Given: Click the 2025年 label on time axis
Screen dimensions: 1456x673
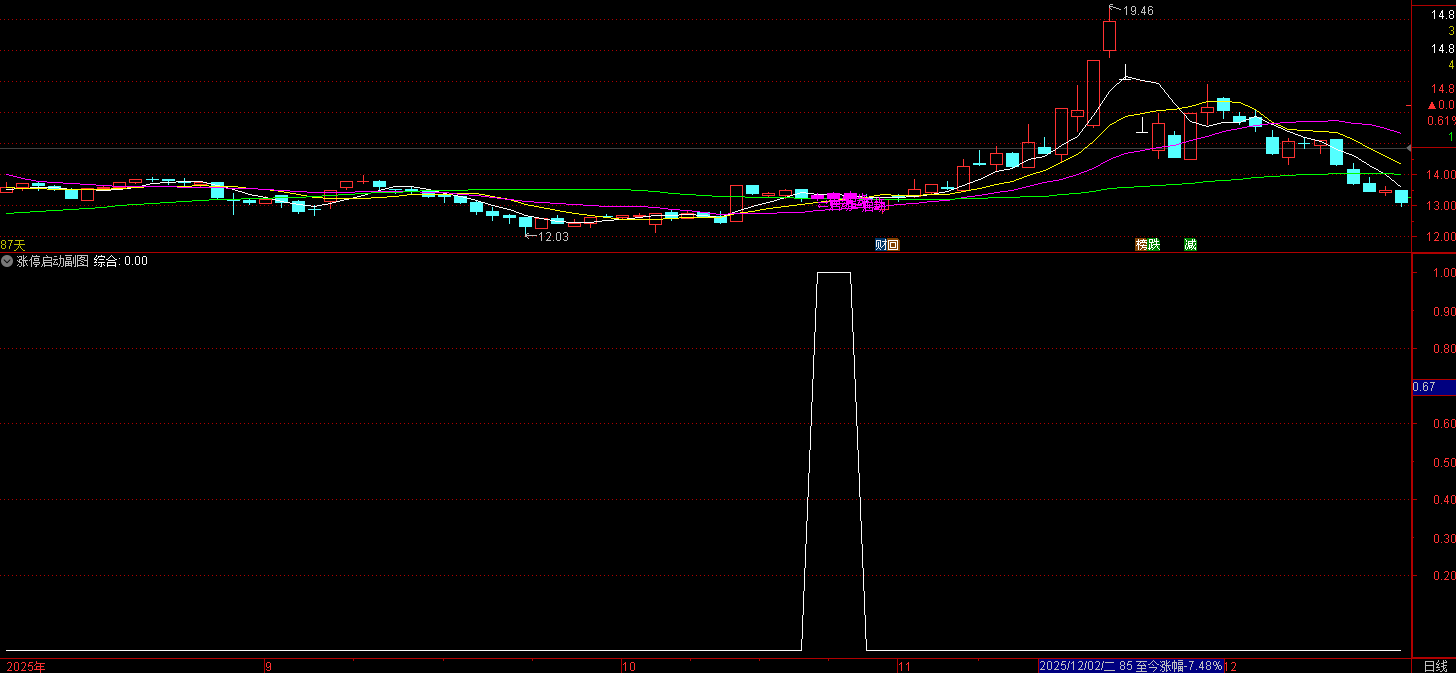Looking at the screenshot, I should click(x=26, y=666).
